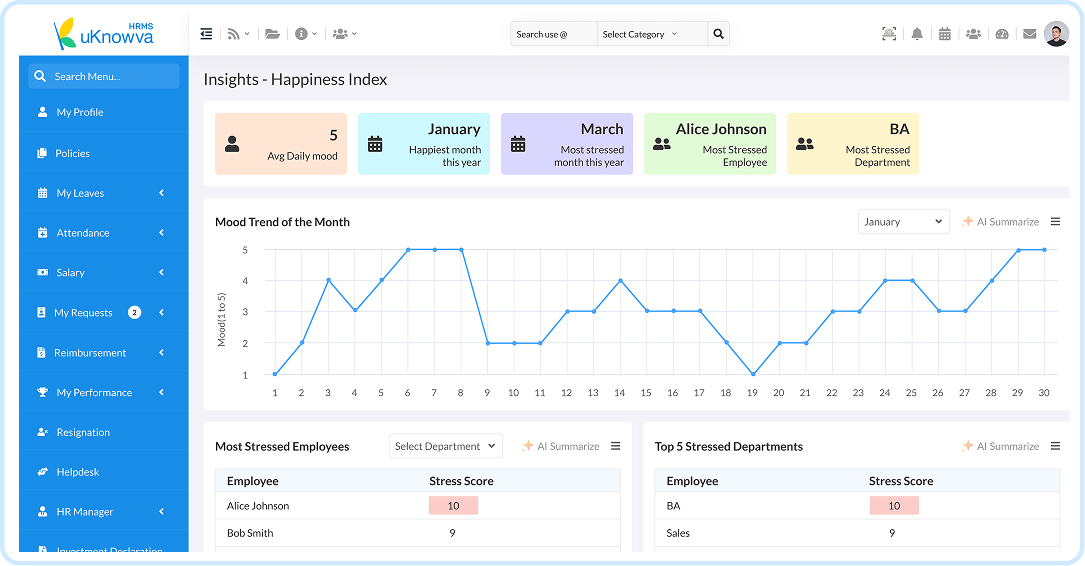
Task: Click the open folder icon in toolbar
Action: tap(273, 34)
